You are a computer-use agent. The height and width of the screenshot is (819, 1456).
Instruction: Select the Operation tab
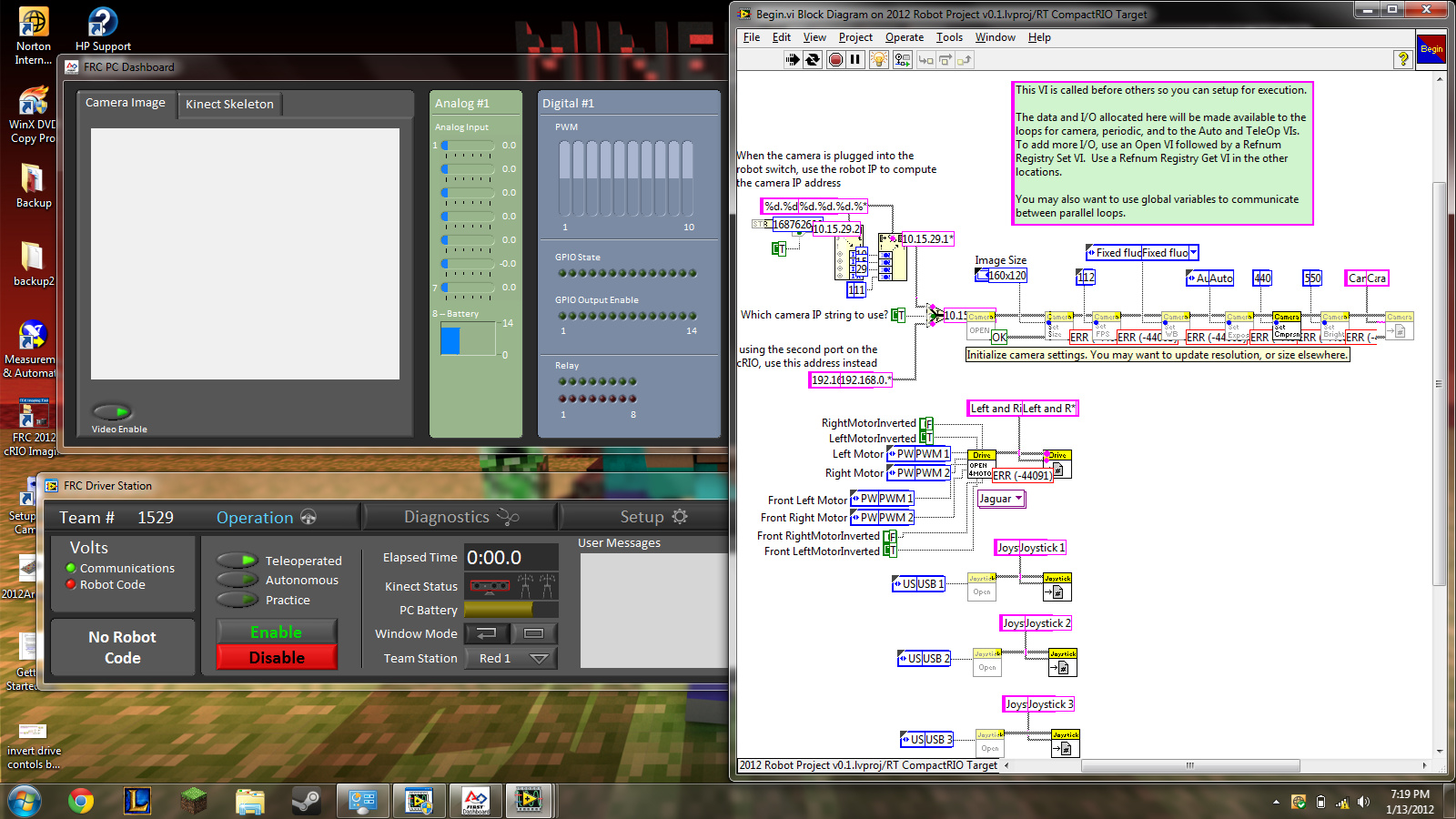pyautogui.click(x=266, y=517)
